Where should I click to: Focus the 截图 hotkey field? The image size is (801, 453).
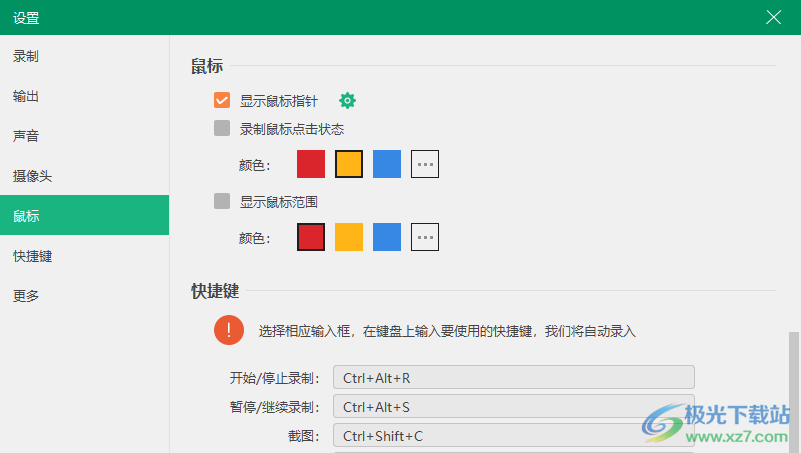point(514,436)
